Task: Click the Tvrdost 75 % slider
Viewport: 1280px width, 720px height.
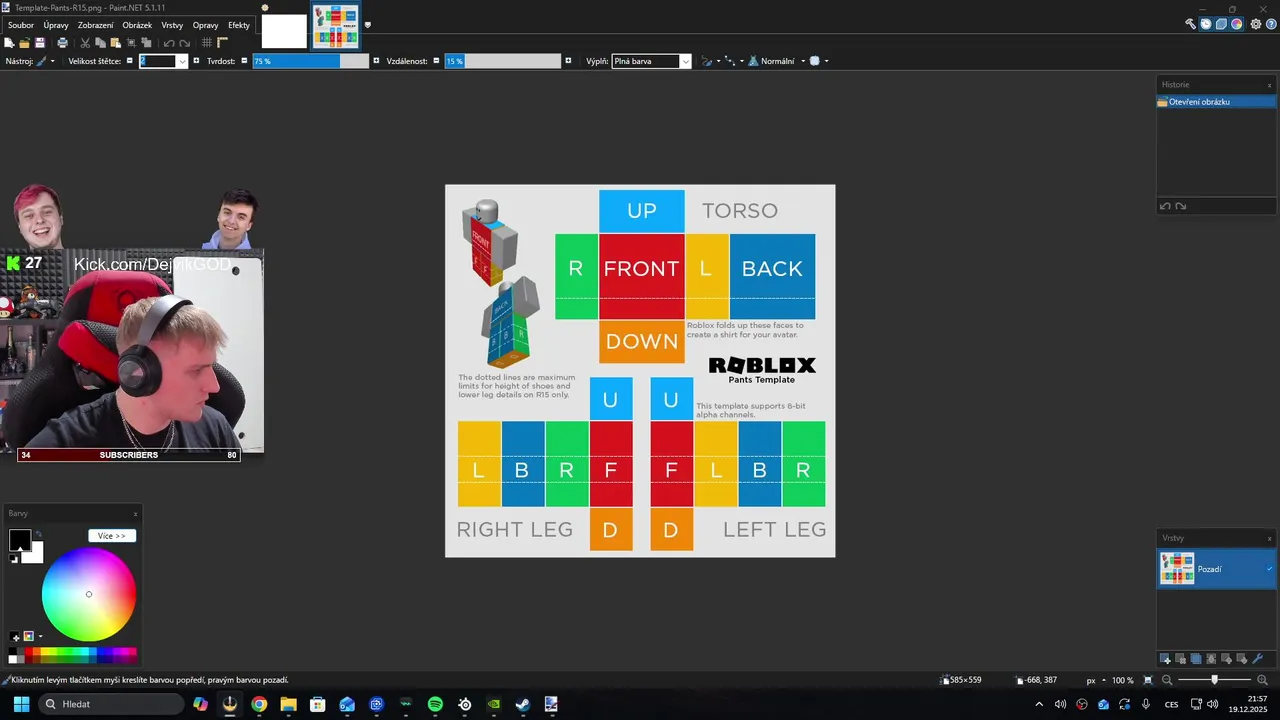Action: pos(310,61)
